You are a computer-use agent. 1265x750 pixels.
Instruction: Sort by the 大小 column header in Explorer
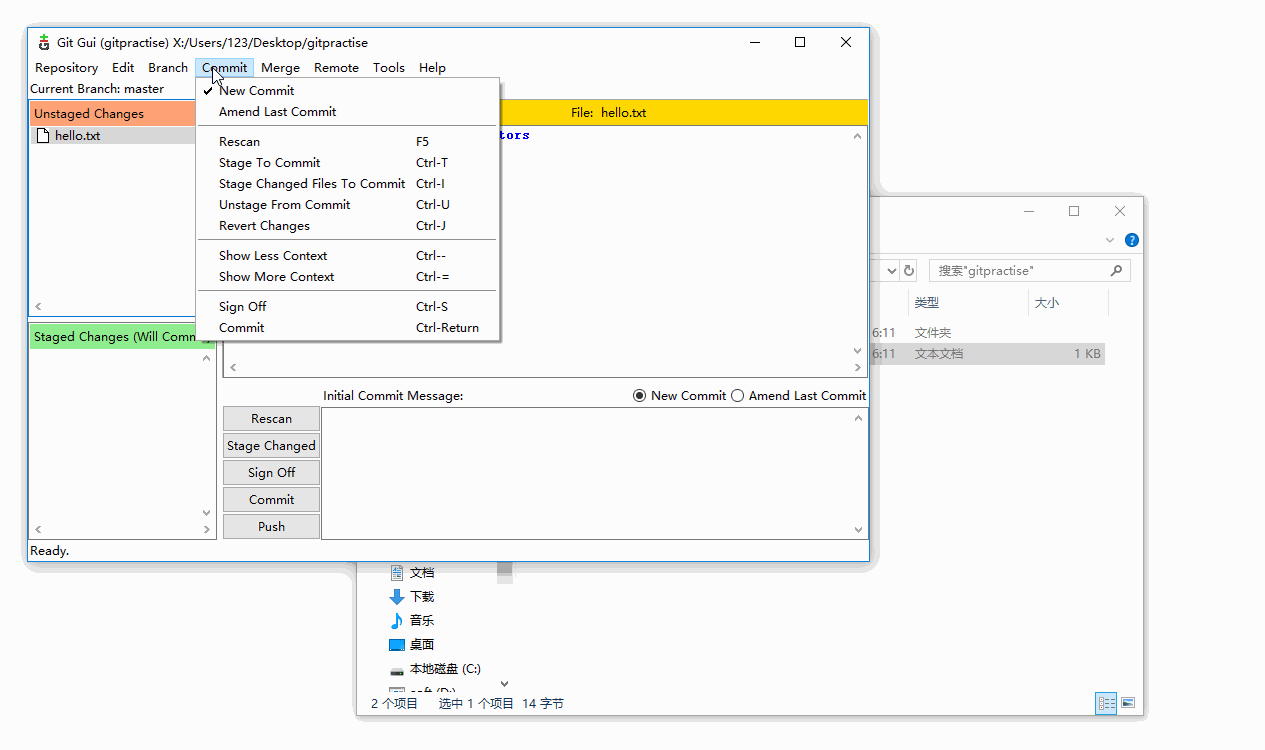click(1047, 303)
